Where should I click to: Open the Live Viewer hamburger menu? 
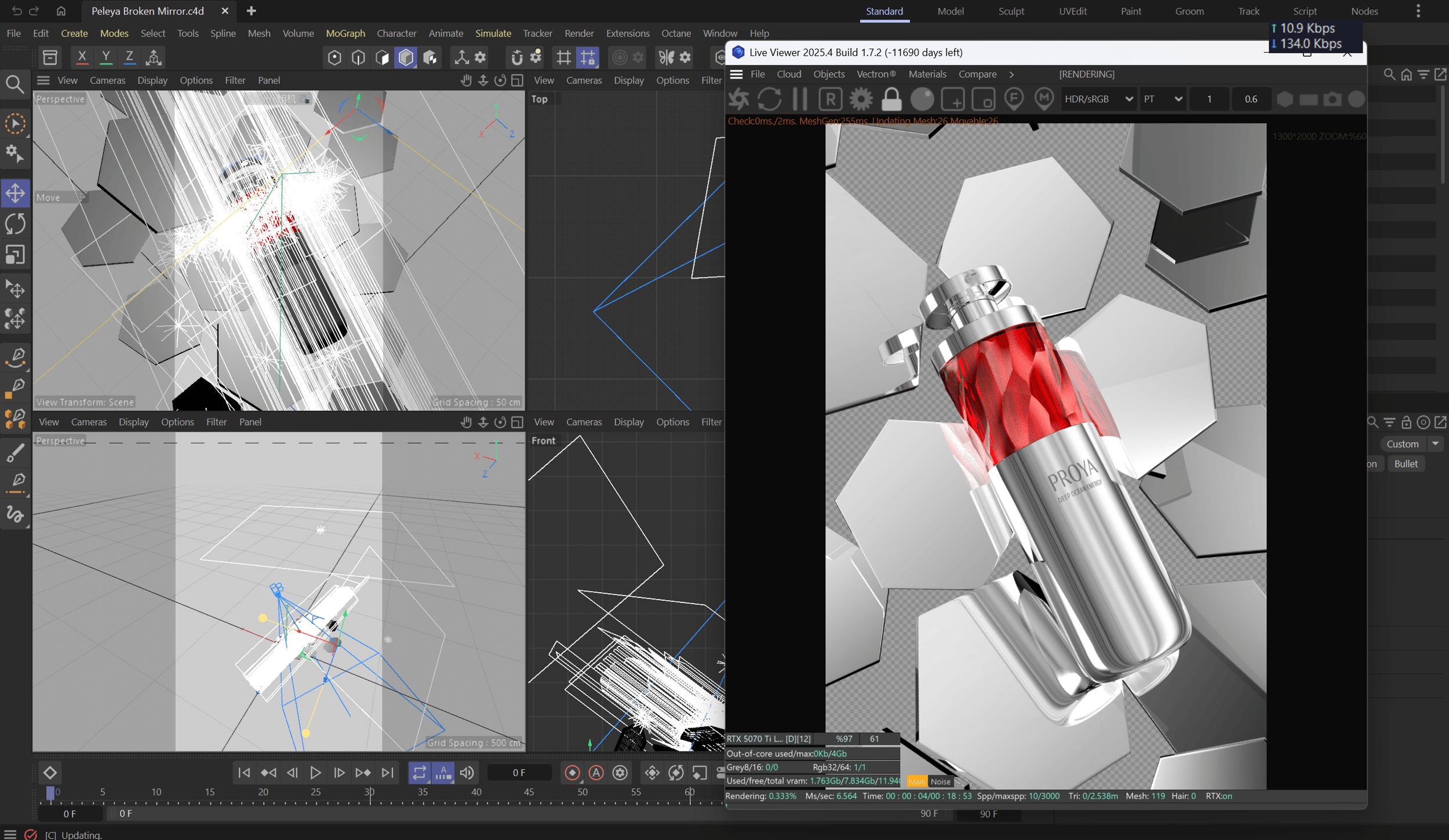[x=736, y=74]
